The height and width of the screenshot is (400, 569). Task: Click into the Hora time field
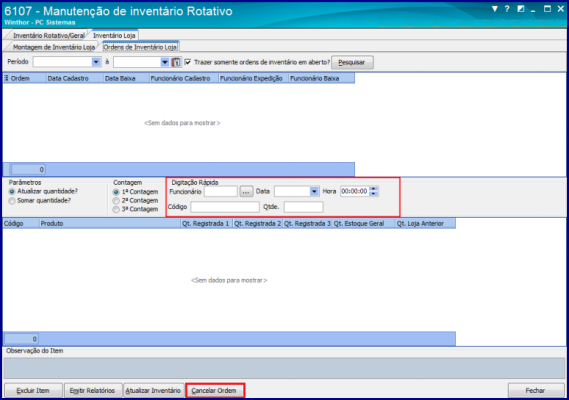(355, 191)
